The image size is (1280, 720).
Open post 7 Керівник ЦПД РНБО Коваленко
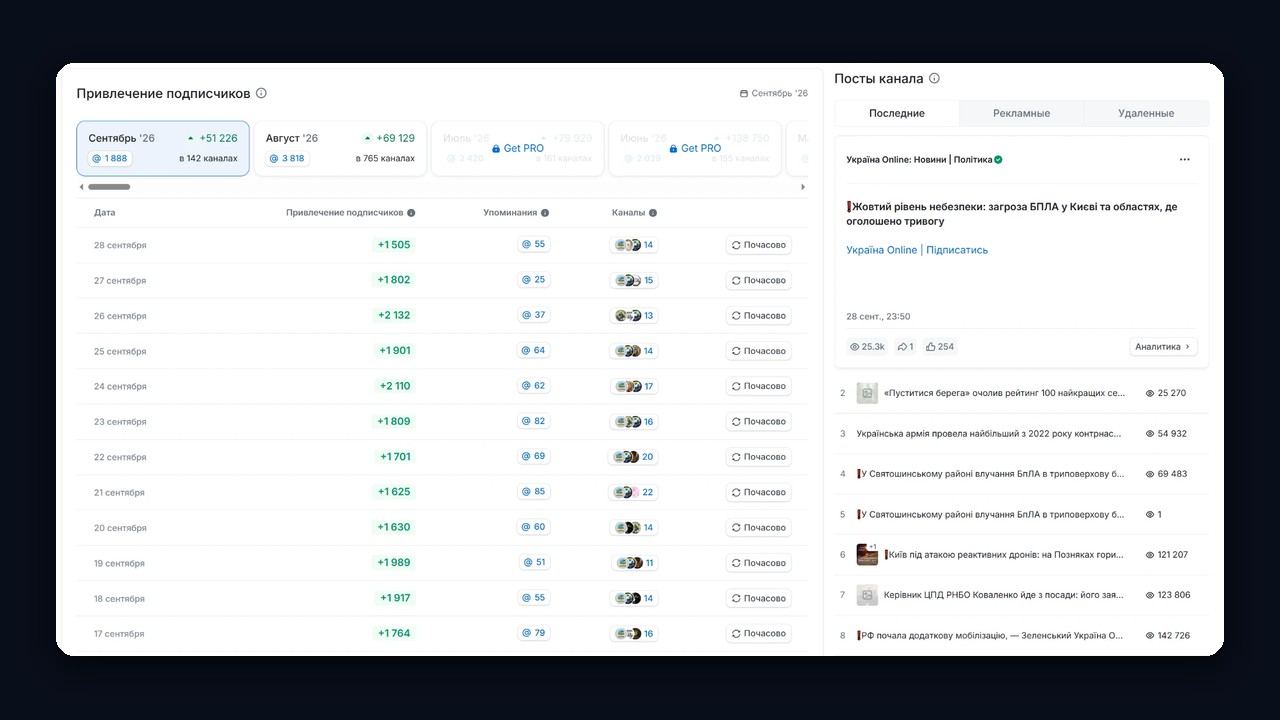(1021, 595)
